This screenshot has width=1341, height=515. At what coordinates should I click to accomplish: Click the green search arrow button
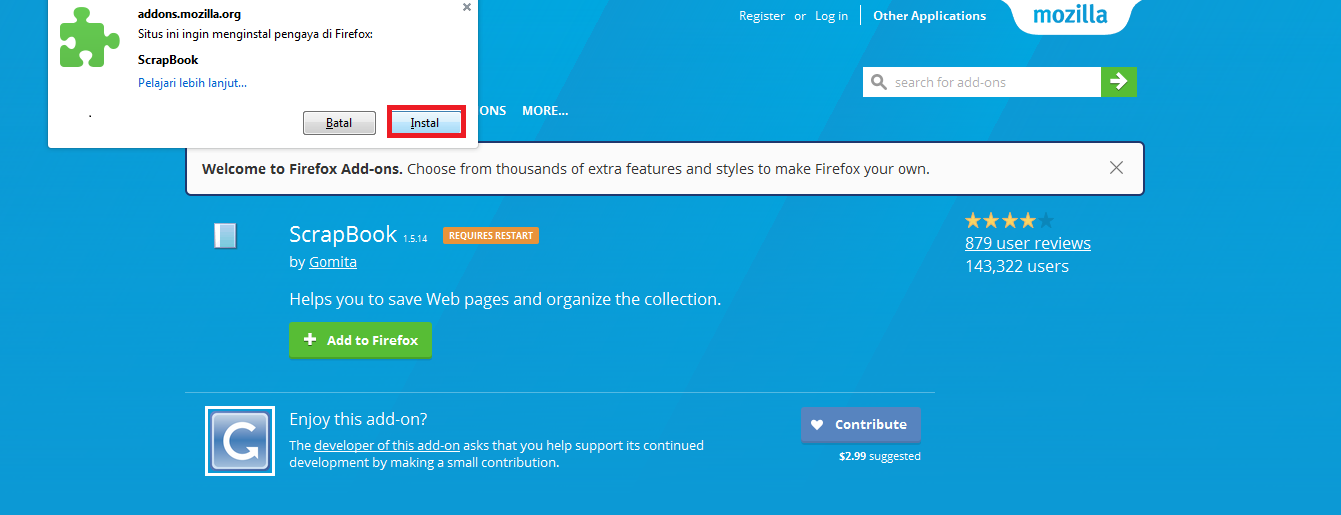click(x=1119, y=82)
